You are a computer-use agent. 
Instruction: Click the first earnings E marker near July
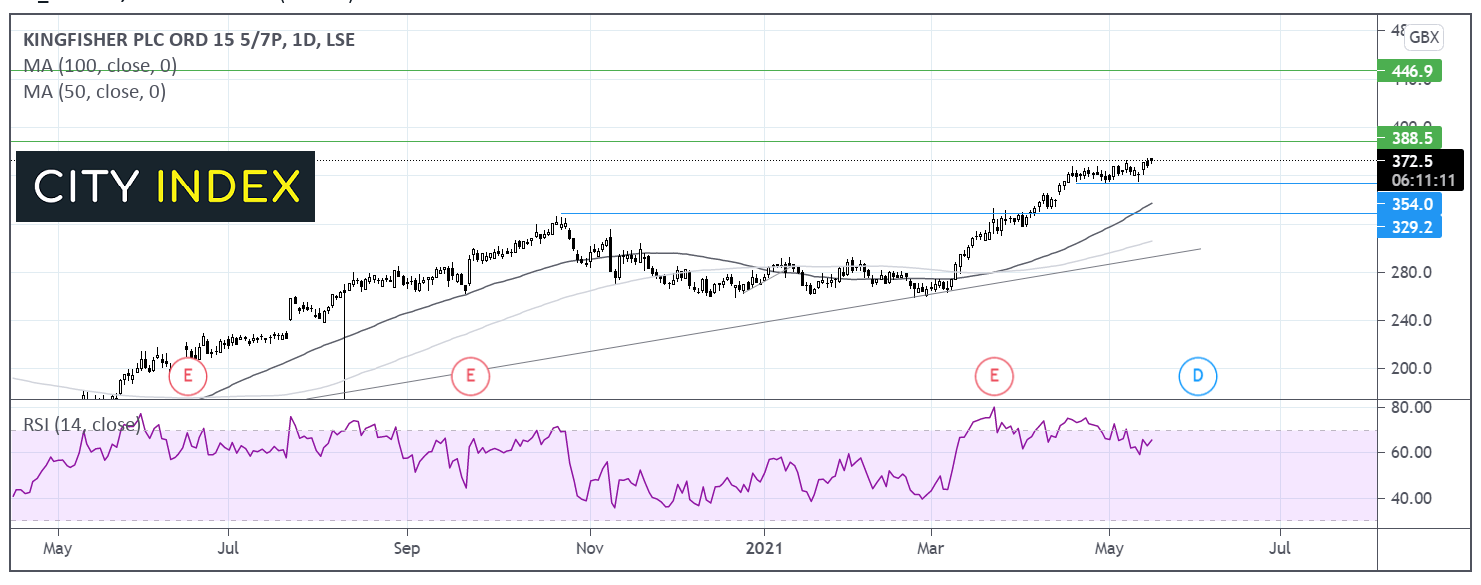[187, 376]
